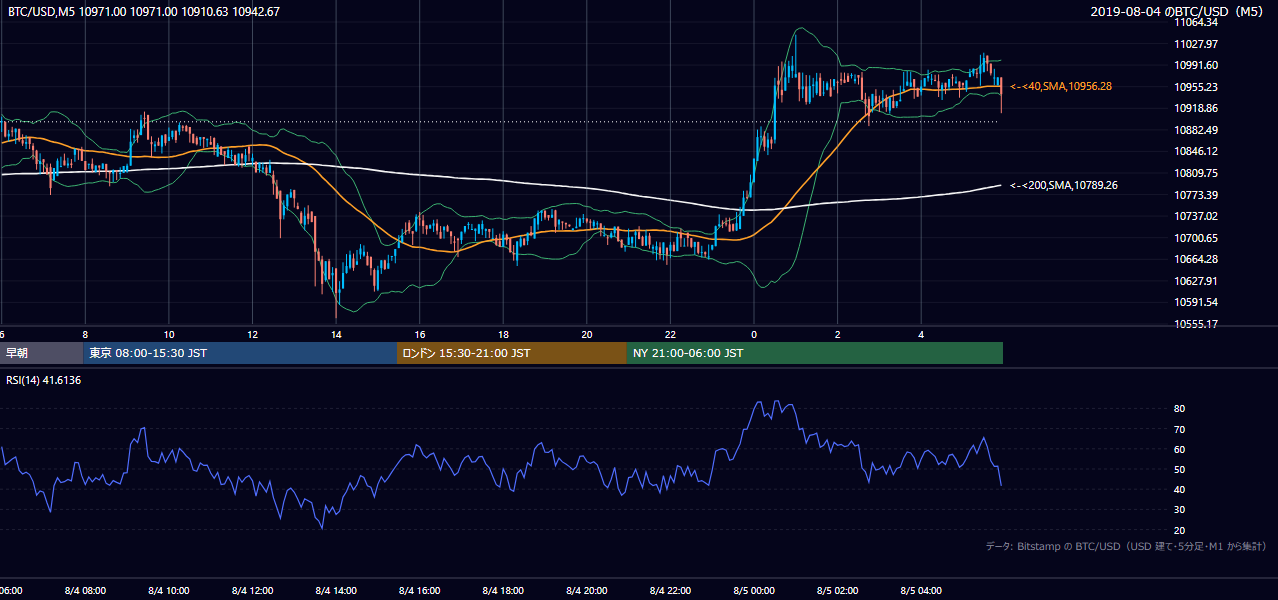Screen dimensions: 1278x600
Task: Click hour label 12 under the price chart
Action: point(252,334)
